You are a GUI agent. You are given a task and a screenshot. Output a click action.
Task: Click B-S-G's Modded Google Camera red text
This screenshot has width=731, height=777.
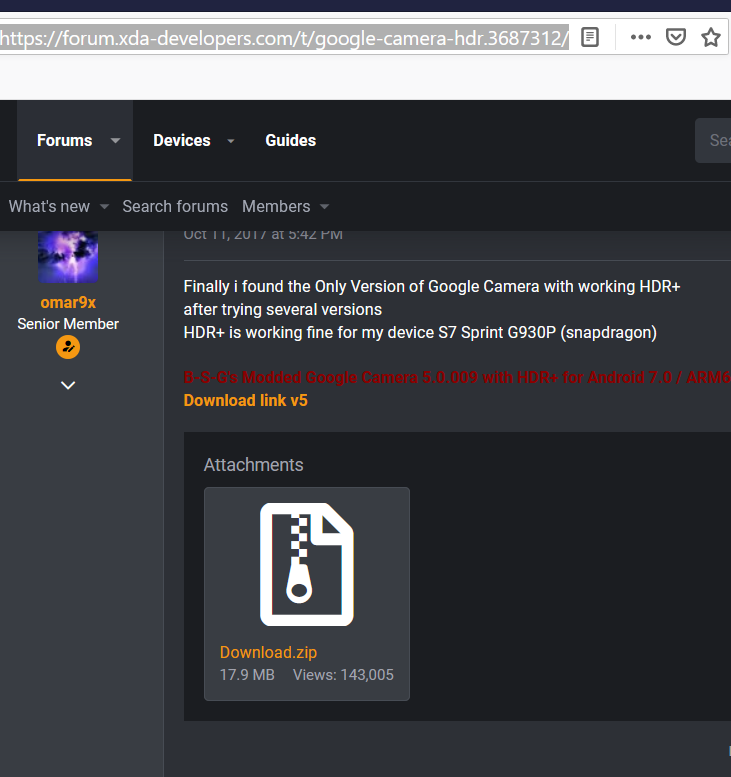(457, 378)
